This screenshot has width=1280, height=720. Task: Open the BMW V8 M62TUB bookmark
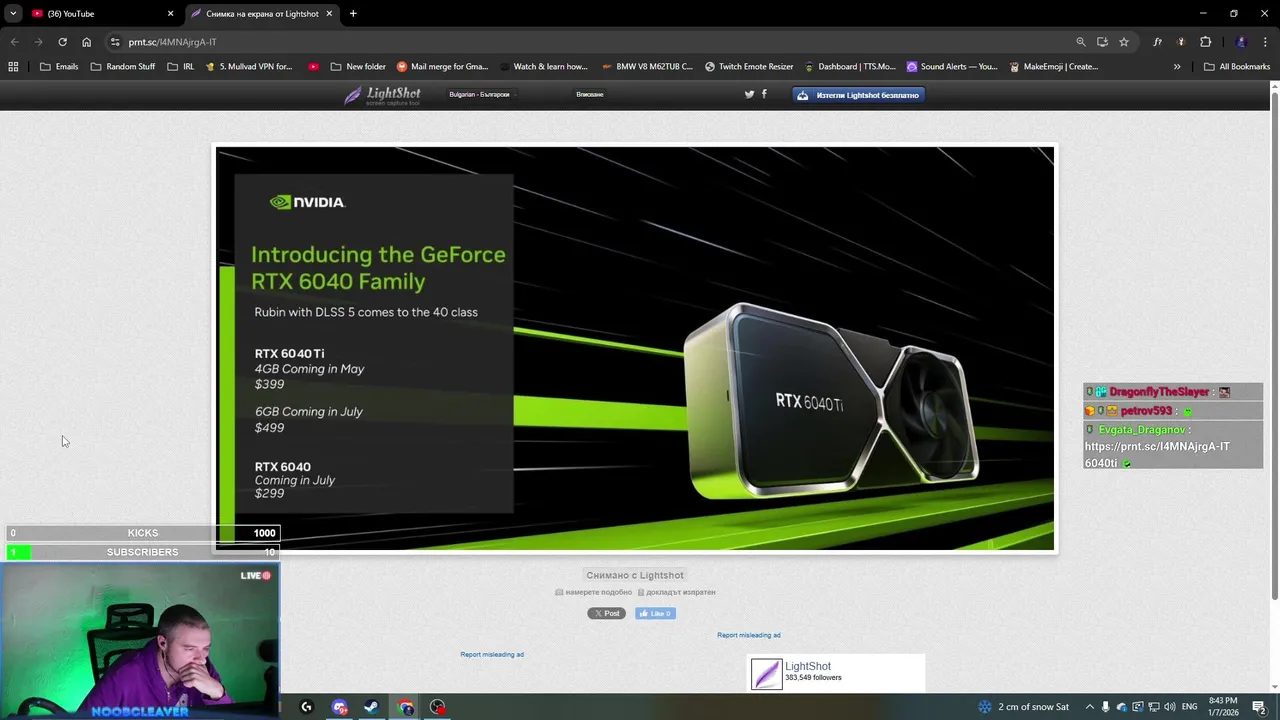point(647,67)
